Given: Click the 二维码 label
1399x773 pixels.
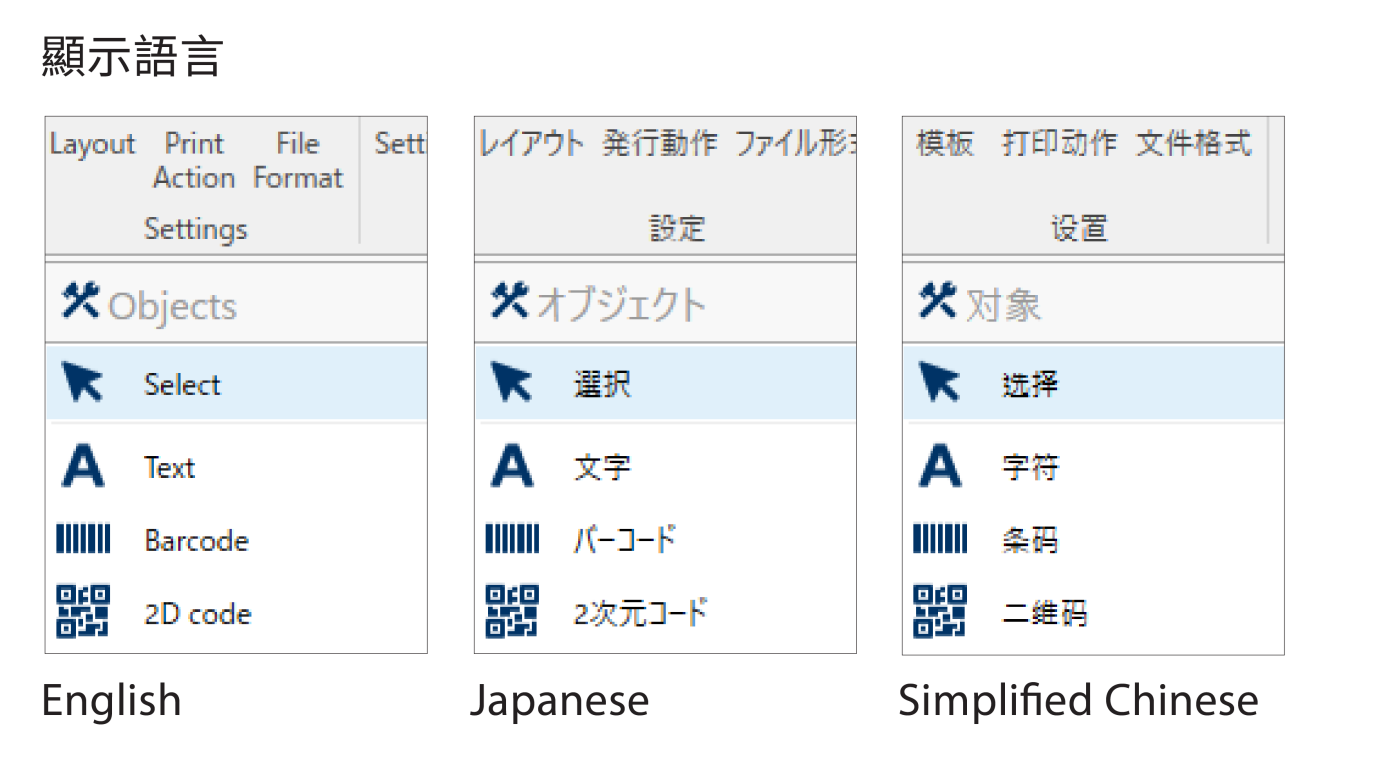Looking at the screenshot, I should 1044,612.
